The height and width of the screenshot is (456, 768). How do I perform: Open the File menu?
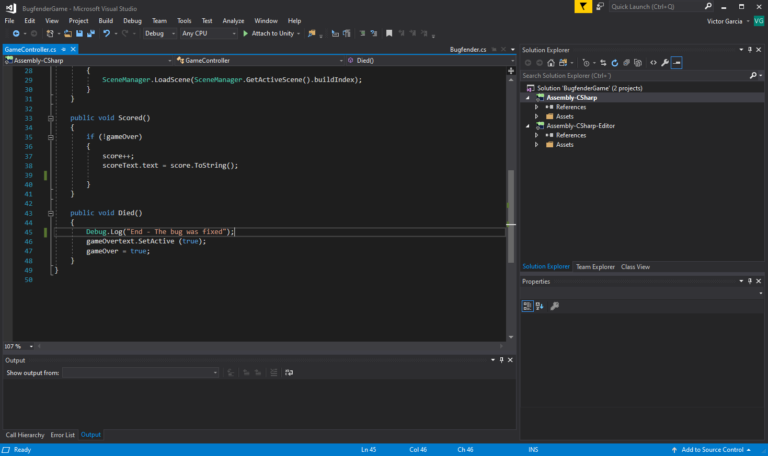(x=9, y=21)
